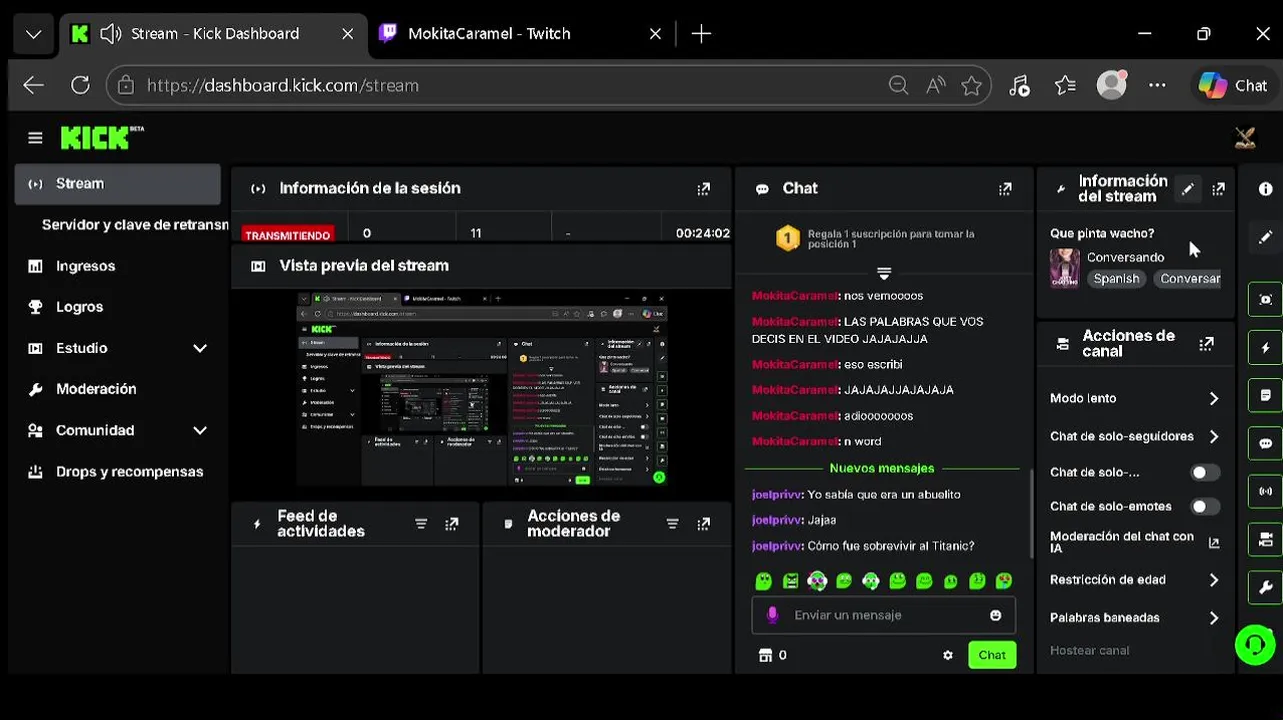Open the Copilot Chat button in the browser
1283x720 pixels.
[x=1234, y=86]
